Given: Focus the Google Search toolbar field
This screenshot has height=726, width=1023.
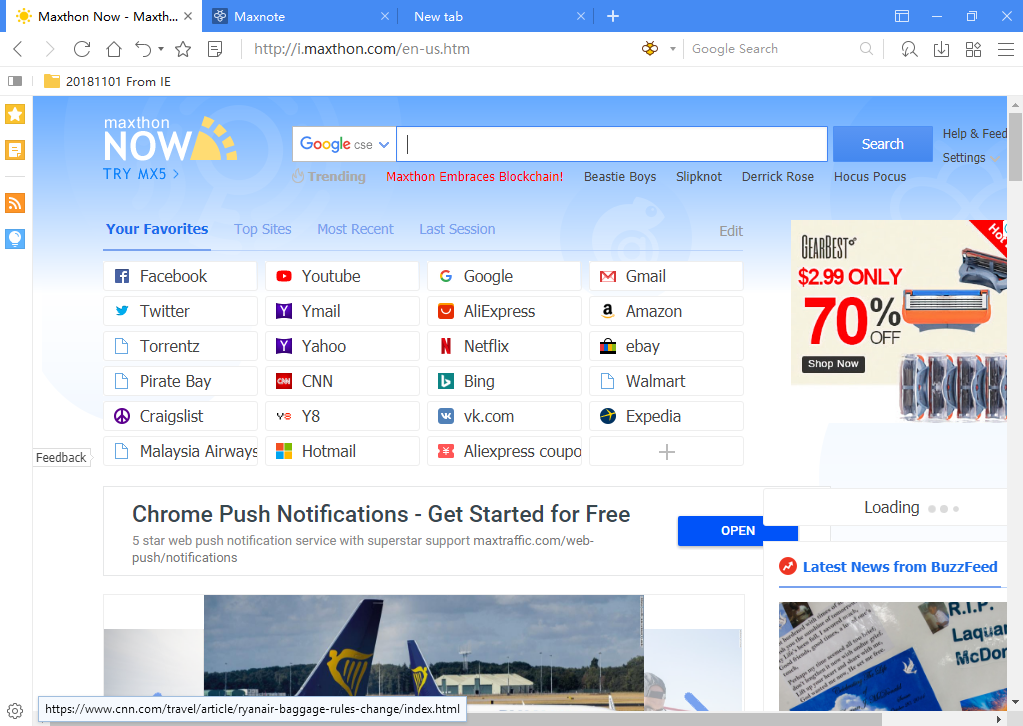Looking at the screenshot, I should point(773,49).
